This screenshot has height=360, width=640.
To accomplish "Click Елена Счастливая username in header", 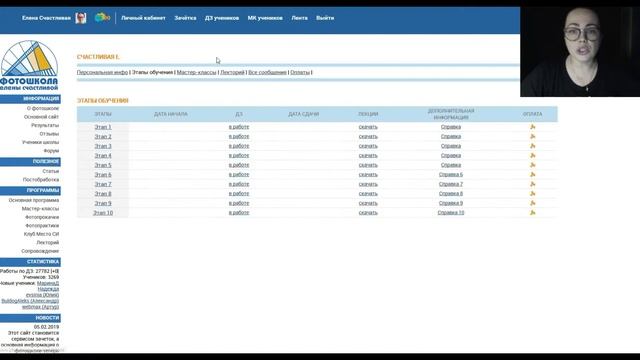I will 46,18.
